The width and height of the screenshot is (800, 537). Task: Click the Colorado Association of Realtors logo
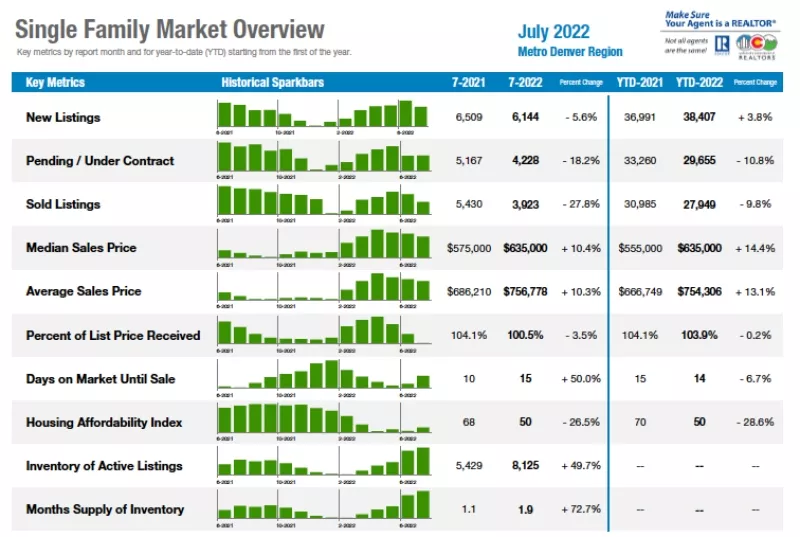(x=757, y=47)
